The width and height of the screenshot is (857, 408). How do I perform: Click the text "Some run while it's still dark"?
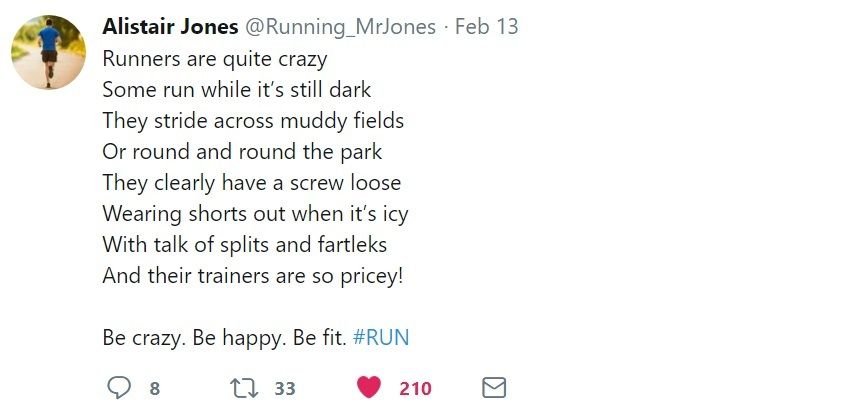[237, 89]
